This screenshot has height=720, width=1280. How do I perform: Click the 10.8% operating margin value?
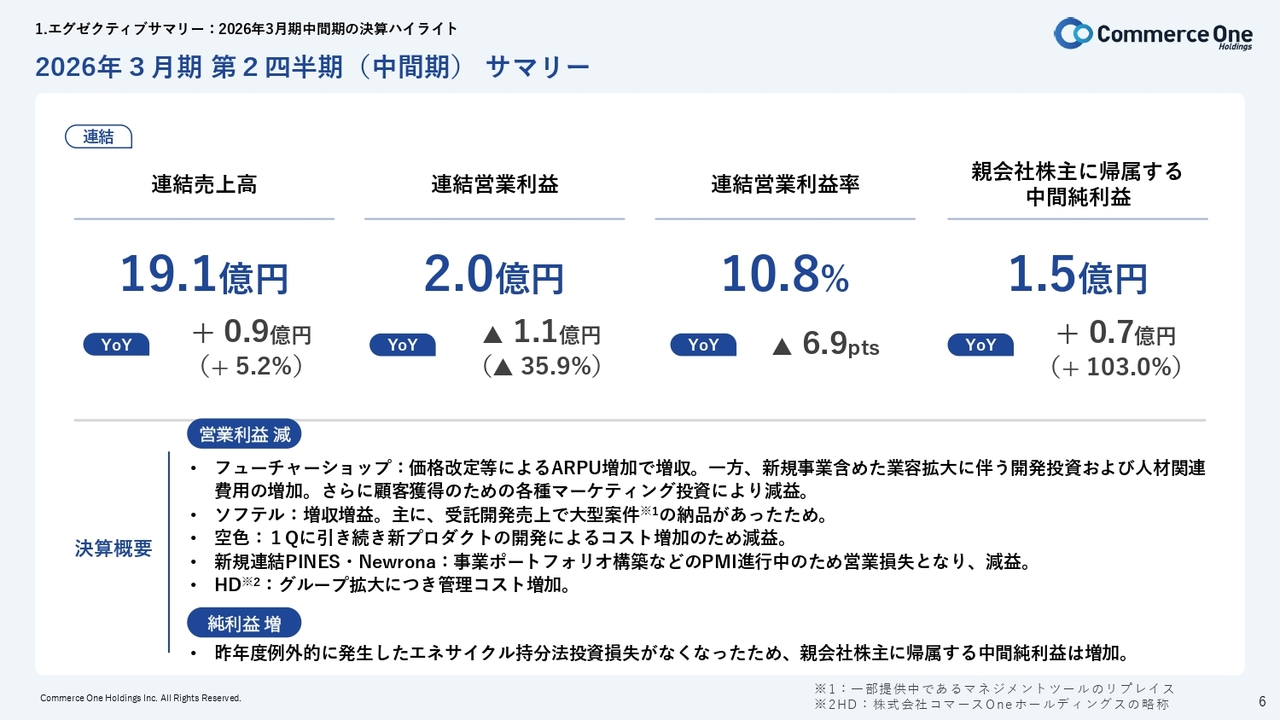(785, 275)
